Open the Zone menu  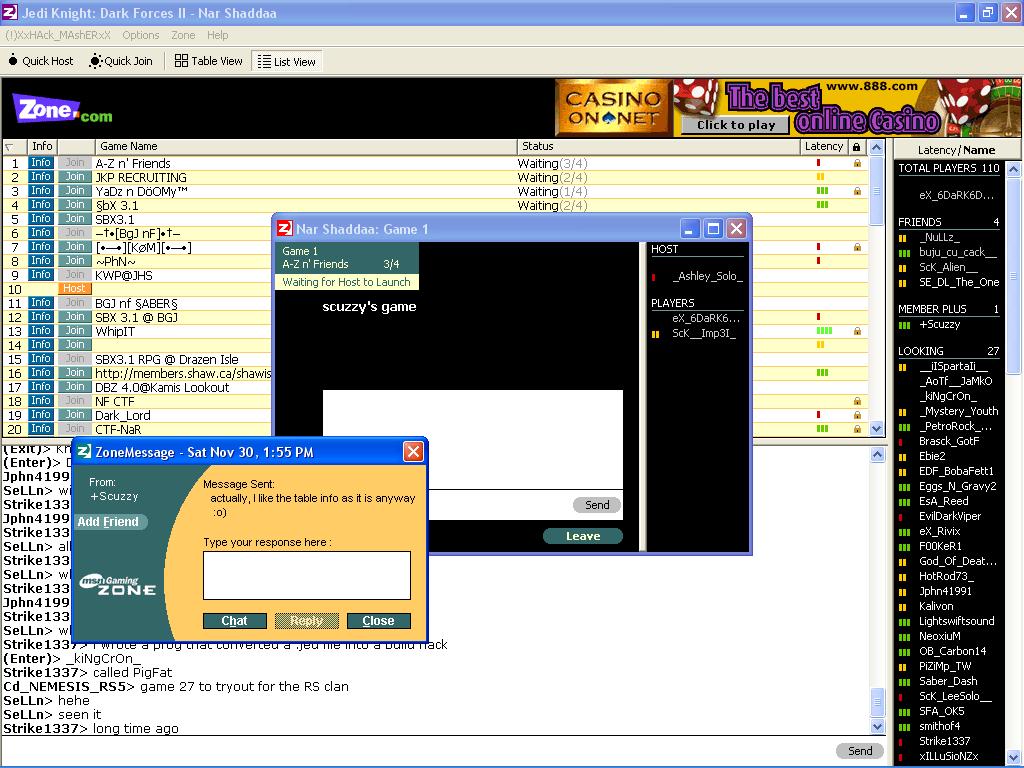(183, 35)
